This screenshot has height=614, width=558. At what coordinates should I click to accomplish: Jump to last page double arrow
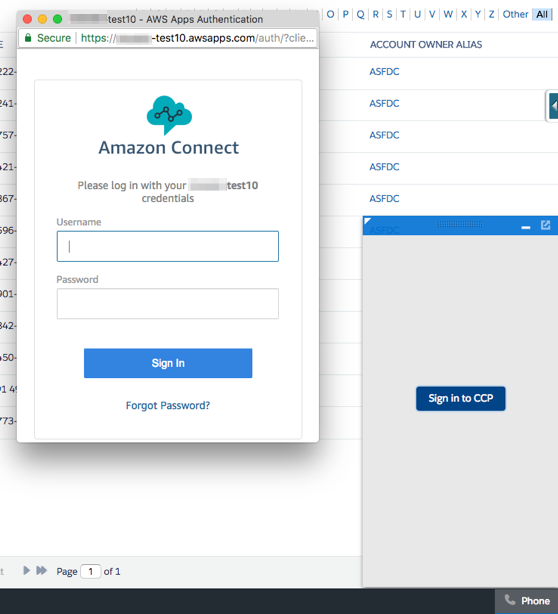click(x=42, y=571)
